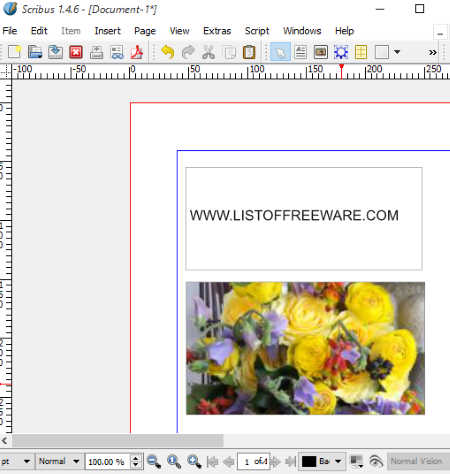Open the Windows menu
The height and width of the screenshot is (474, 450).
pyautogui.click(x=302, y=31)
